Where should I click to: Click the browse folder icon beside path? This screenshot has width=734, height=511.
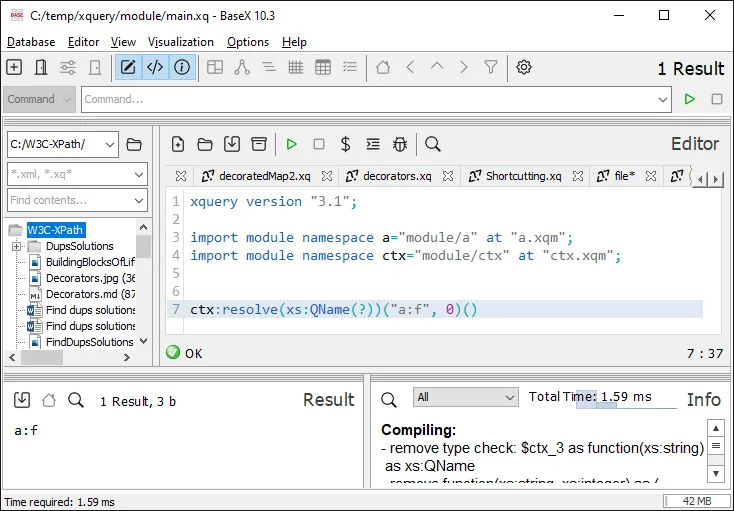134,145
